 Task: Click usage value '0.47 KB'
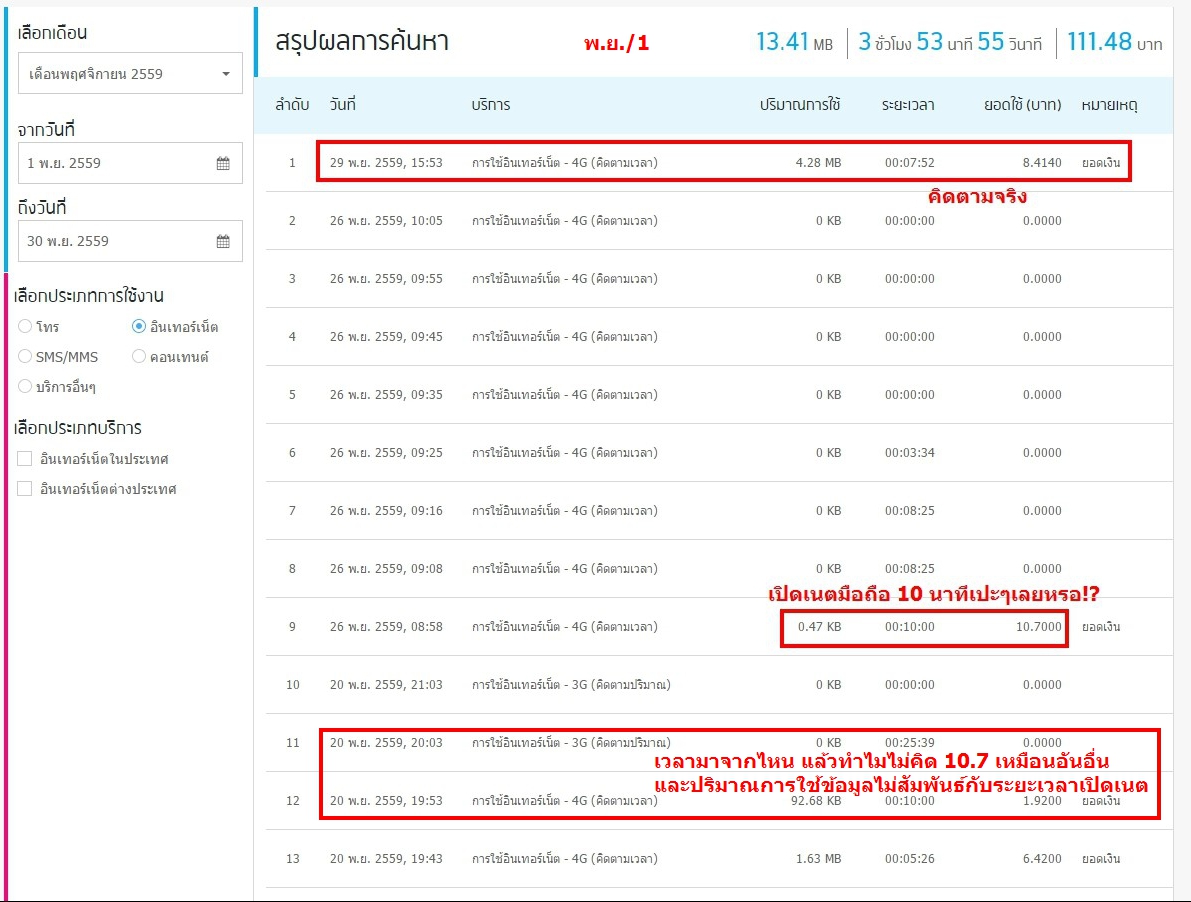tap(820, 626)
